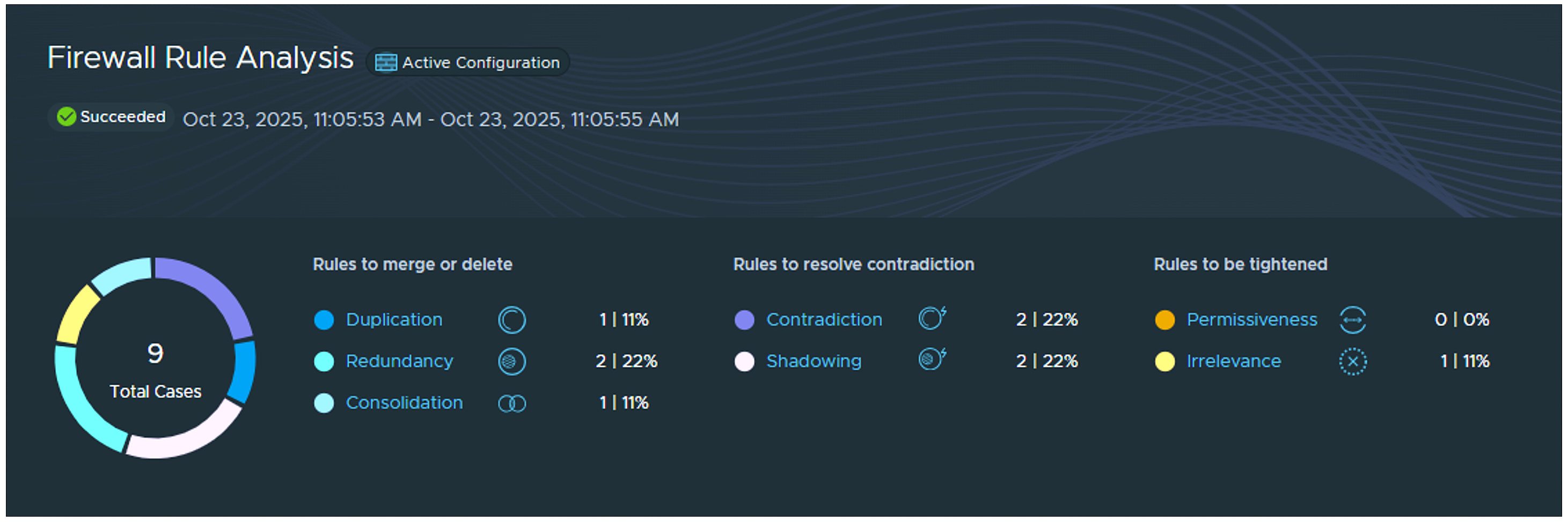The image size is (1568, 522).
Task: Click the purple Contradiction color dot
Action: 744,320
